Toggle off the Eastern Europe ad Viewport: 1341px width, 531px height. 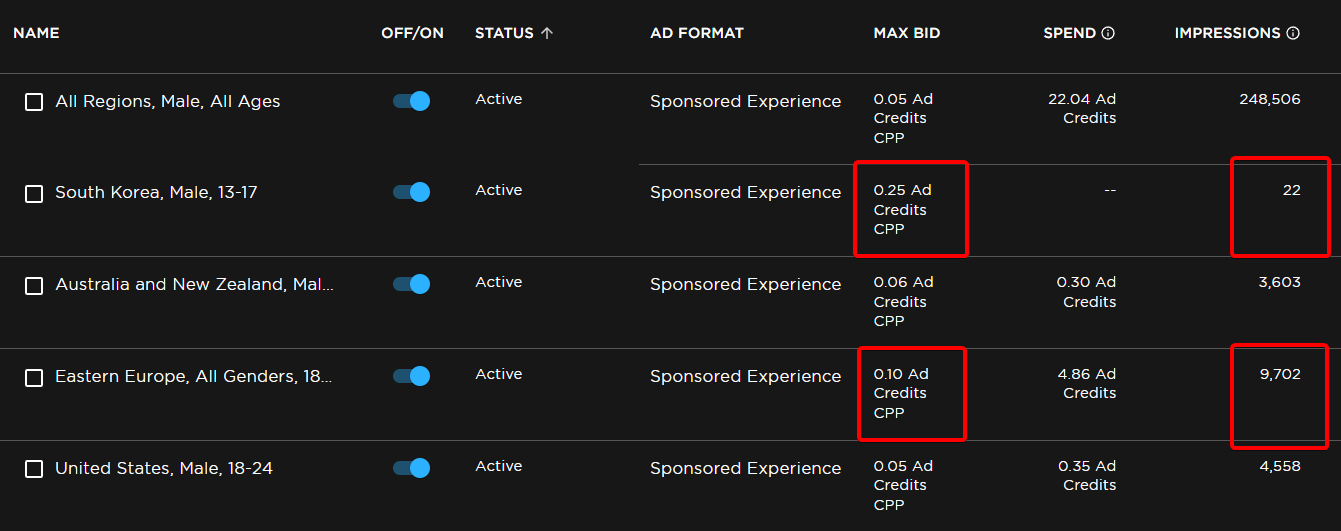pyautogui.click(x=411, y=376)
